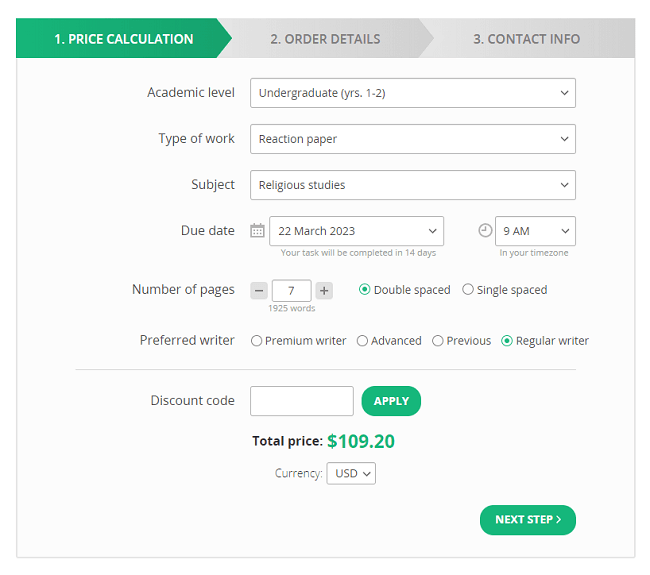Change the 9 AM time dropdown

(535, 231)
